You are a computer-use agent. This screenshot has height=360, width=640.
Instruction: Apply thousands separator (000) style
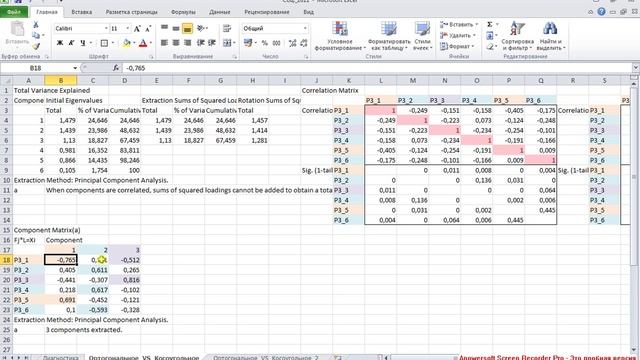point(276,42)
